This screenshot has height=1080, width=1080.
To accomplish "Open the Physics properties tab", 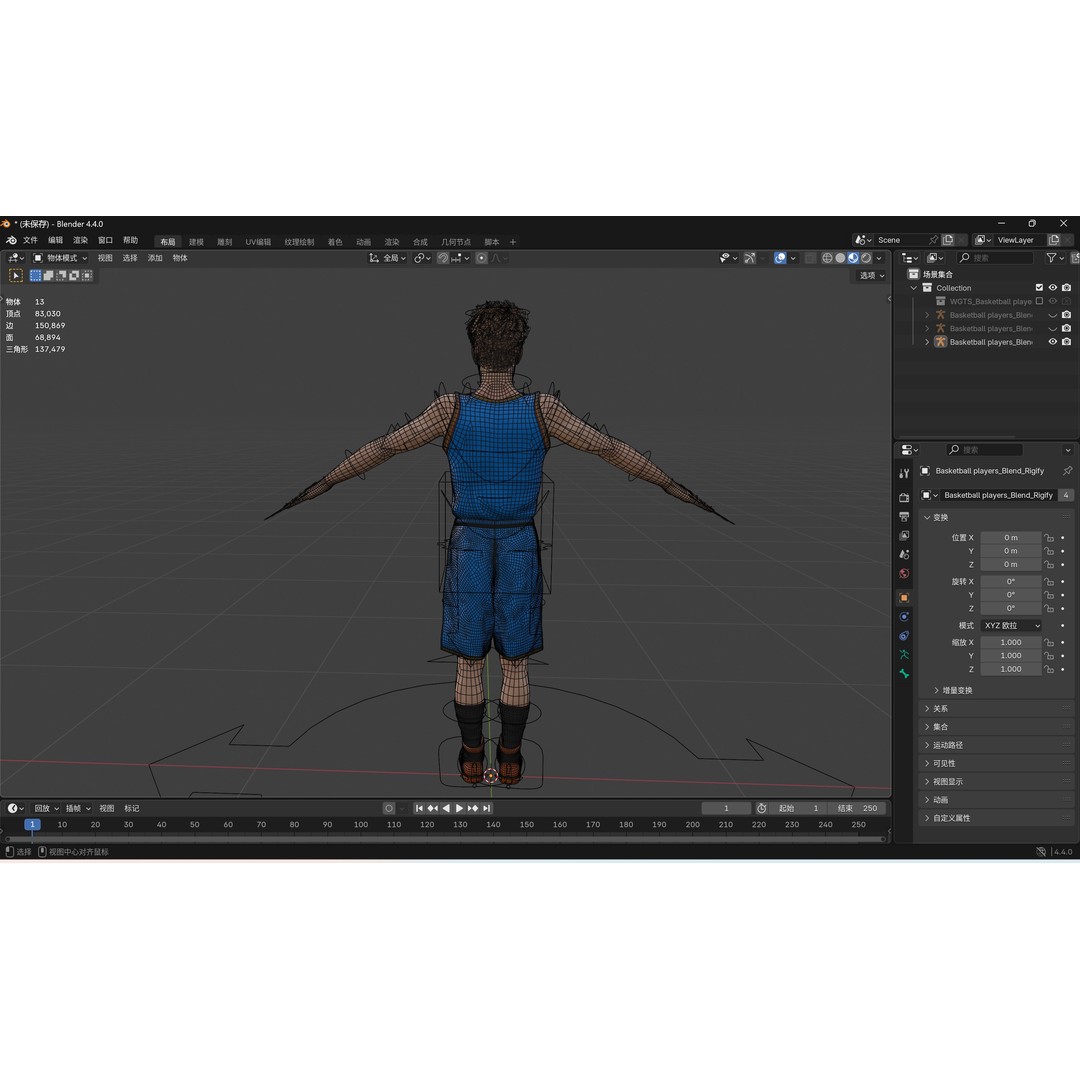I will [904, 616].
